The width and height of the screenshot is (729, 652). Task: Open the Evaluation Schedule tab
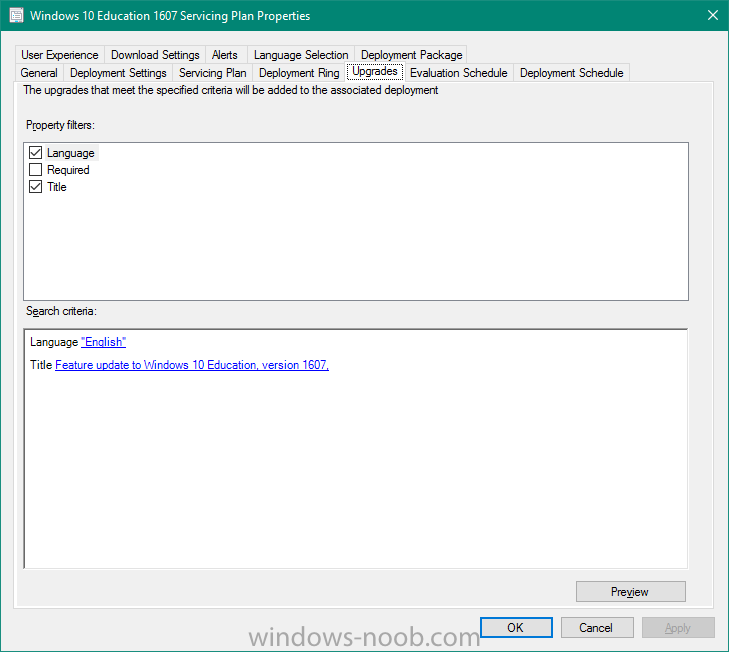[458, 73]
